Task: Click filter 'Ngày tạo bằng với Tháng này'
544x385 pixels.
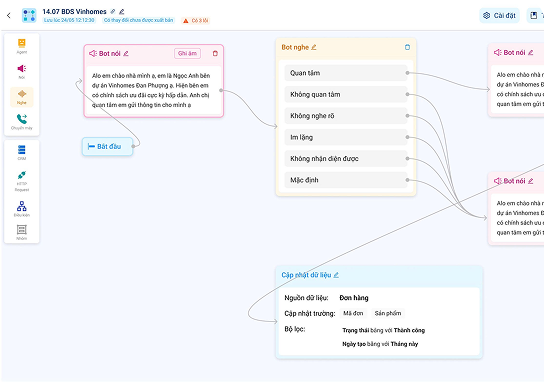Action: pyautogui.click(x=380, y=344)
